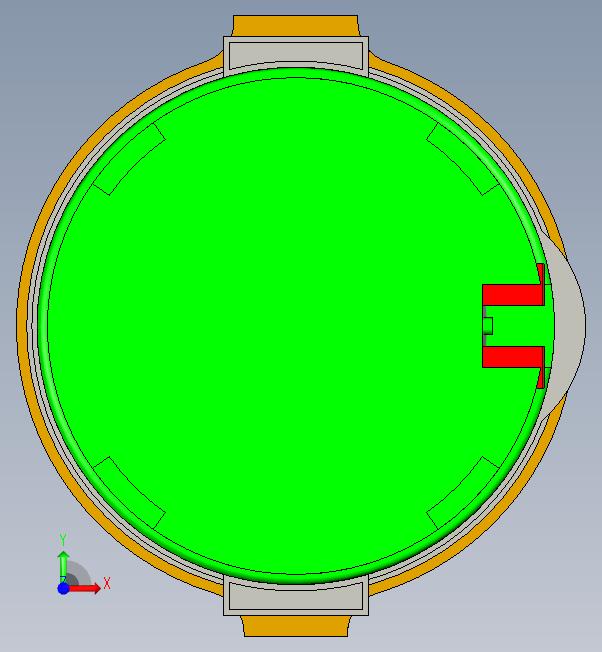Click the blue origin ball of the triad
The width and height of the screenshot is (602, 652).
(63, 588)
